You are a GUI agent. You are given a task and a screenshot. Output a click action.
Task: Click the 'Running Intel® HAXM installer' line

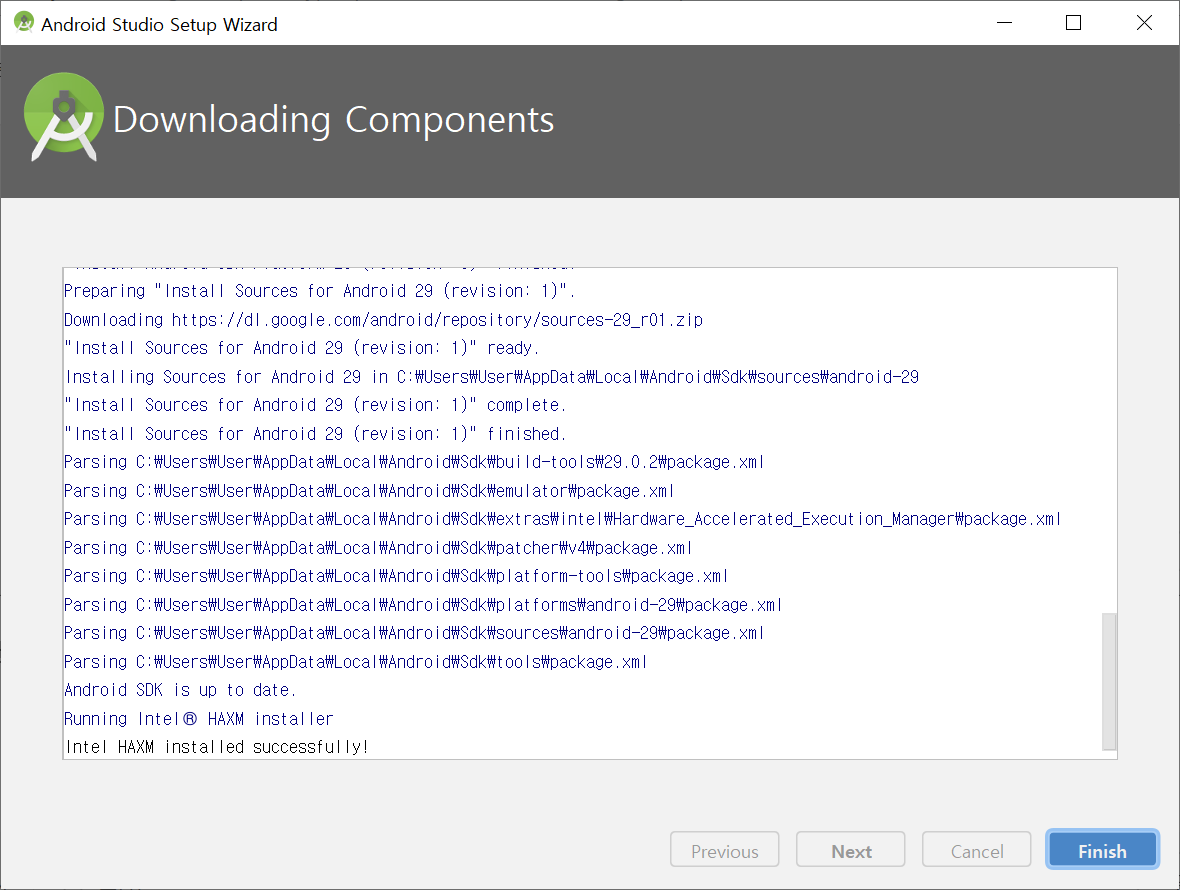199,718
